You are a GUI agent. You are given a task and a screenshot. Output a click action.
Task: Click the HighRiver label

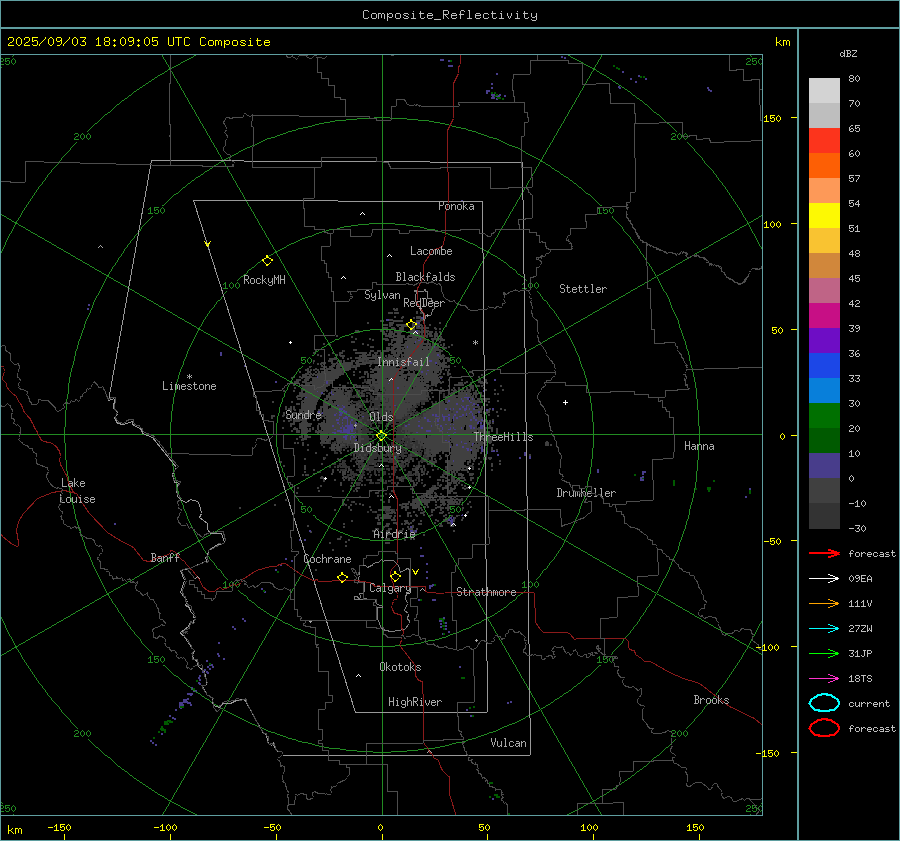(x=415, y=702)
